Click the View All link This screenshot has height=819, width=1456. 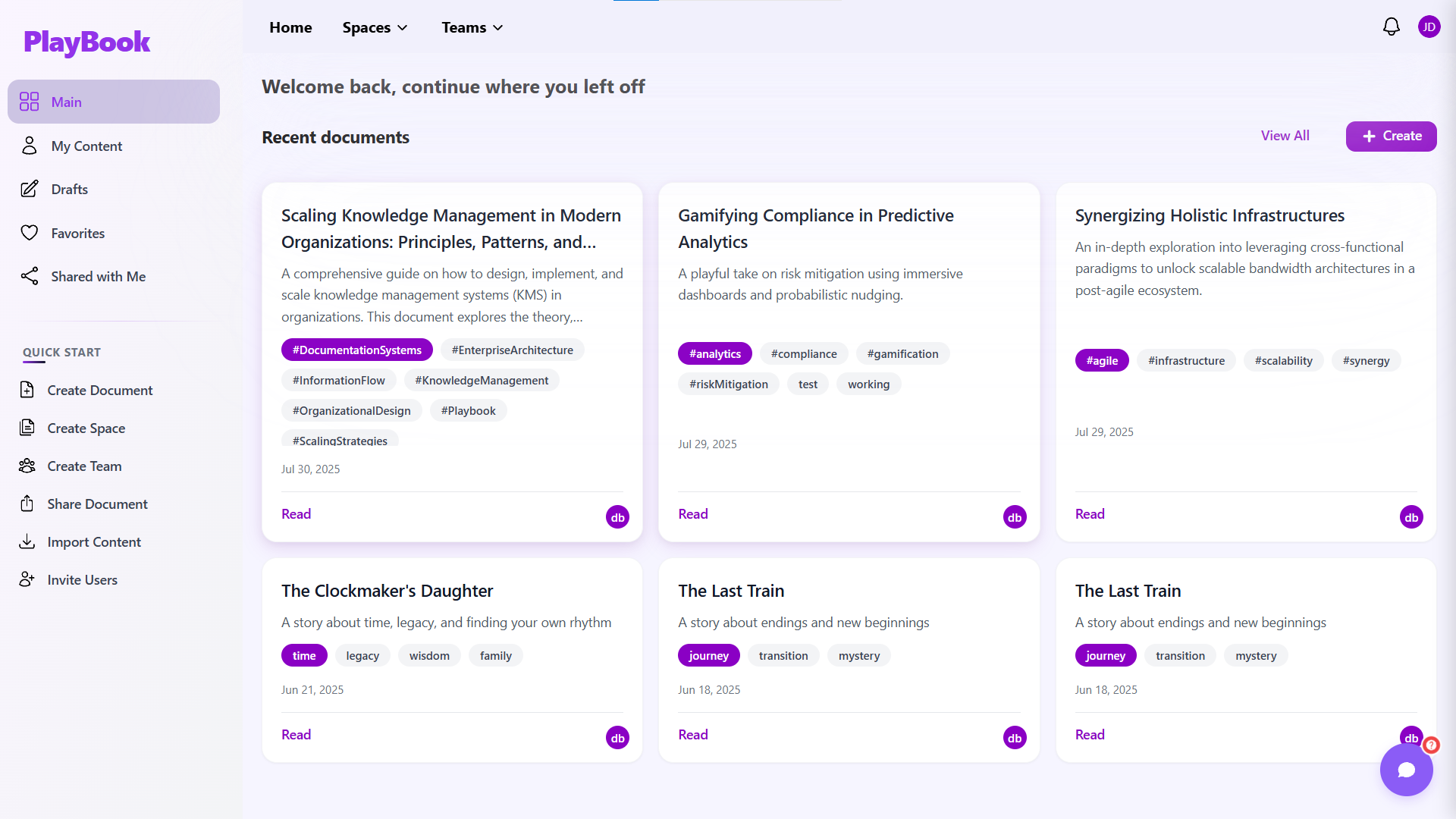pyautogui.click(x=1285, y=136)
